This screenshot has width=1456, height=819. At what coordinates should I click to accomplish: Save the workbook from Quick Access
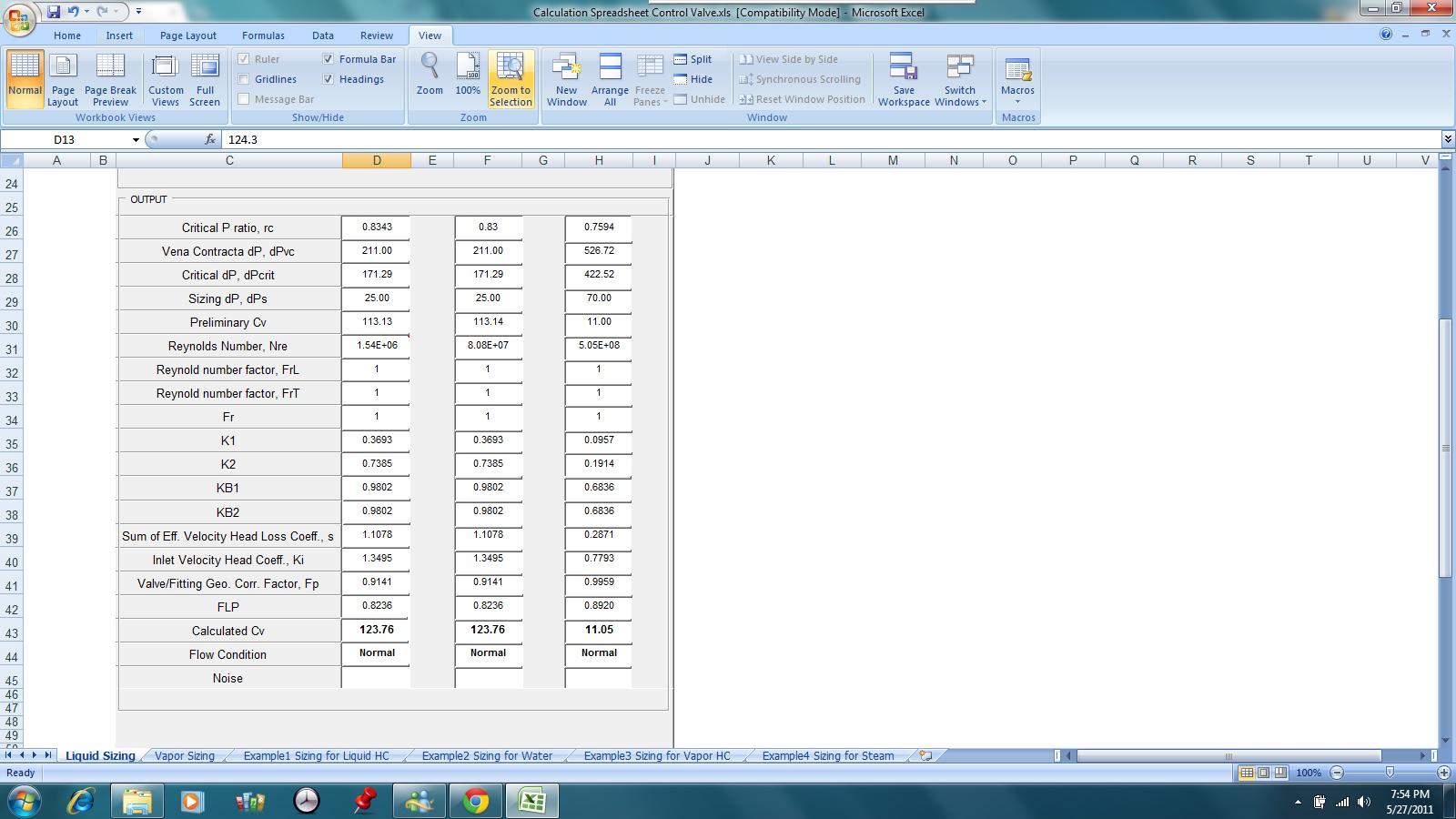click(54, 12)
